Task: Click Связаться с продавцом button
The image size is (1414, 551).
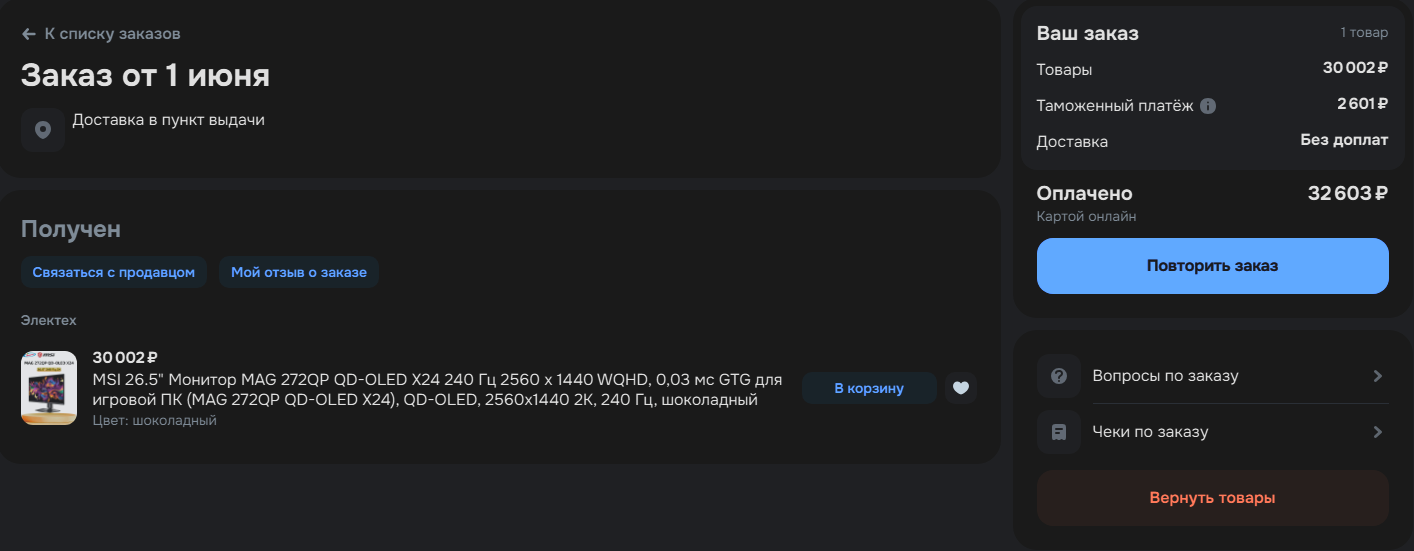Action: point(114,272)
